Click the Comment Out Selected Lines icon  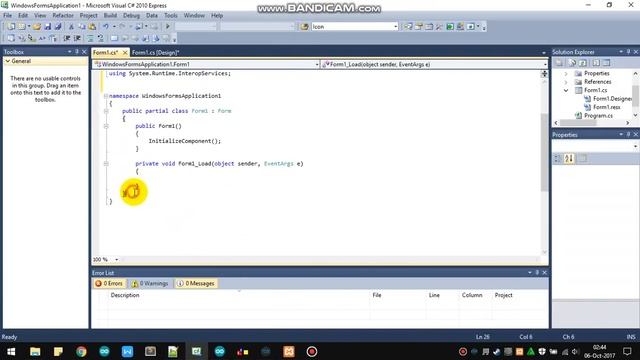(90, 38)
